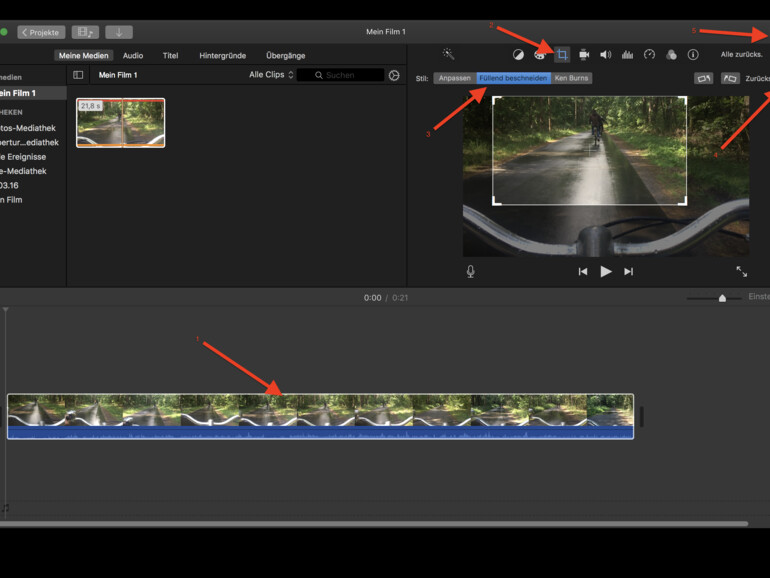Go back to Projekte
This screenshot has height=578, width=770.
click(41, 32)
